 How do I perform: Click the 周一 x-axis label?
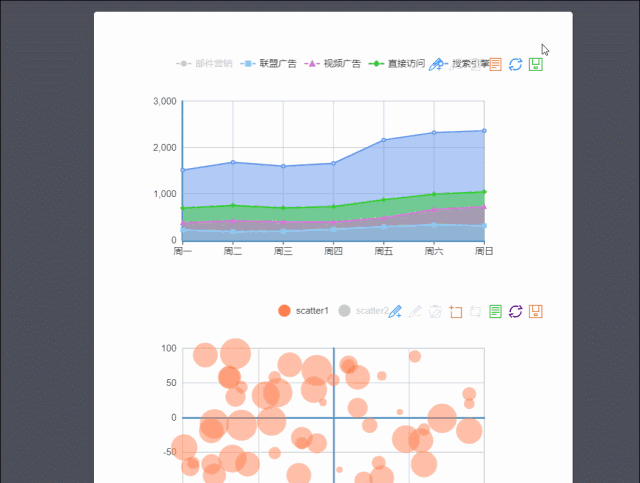click(x=182, y=251)
